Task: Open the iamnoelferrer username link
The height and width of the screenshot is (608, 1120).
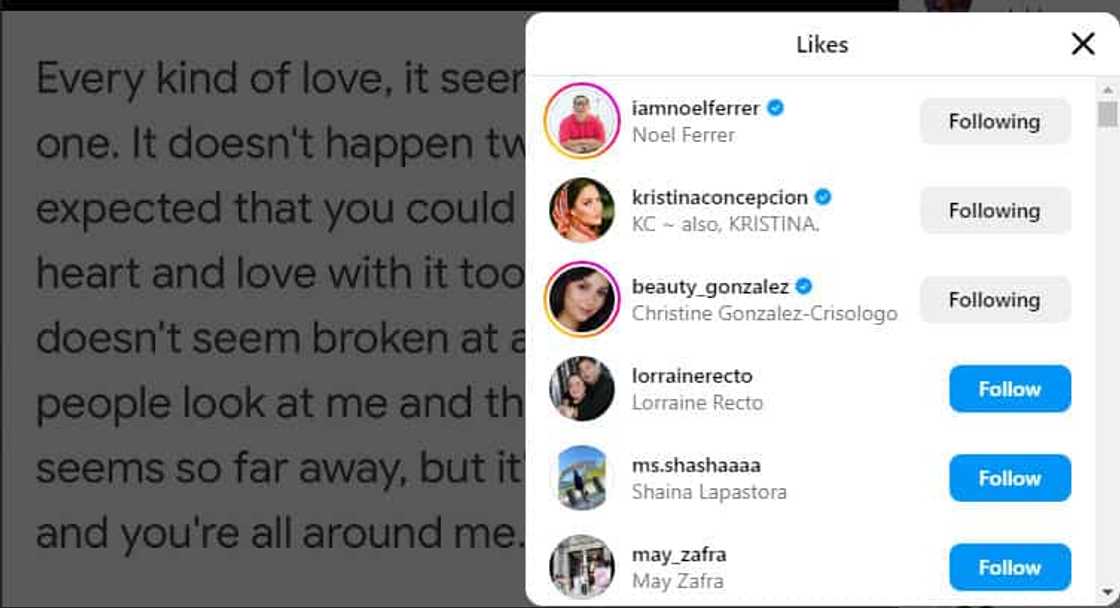Action: pos(696,108)
